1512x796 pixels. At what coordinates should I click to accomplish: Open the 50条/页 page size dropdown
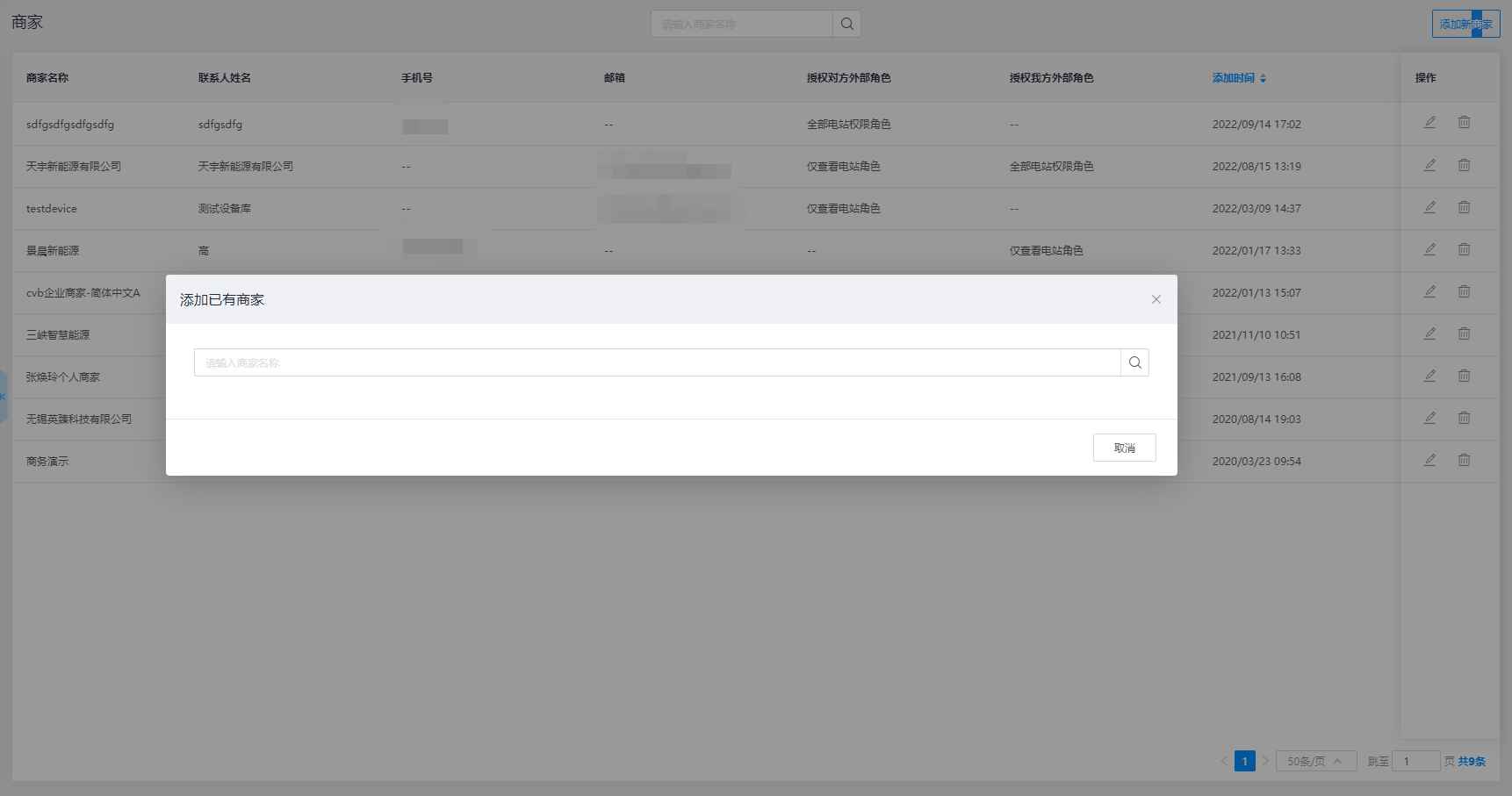pos(1315,761)
